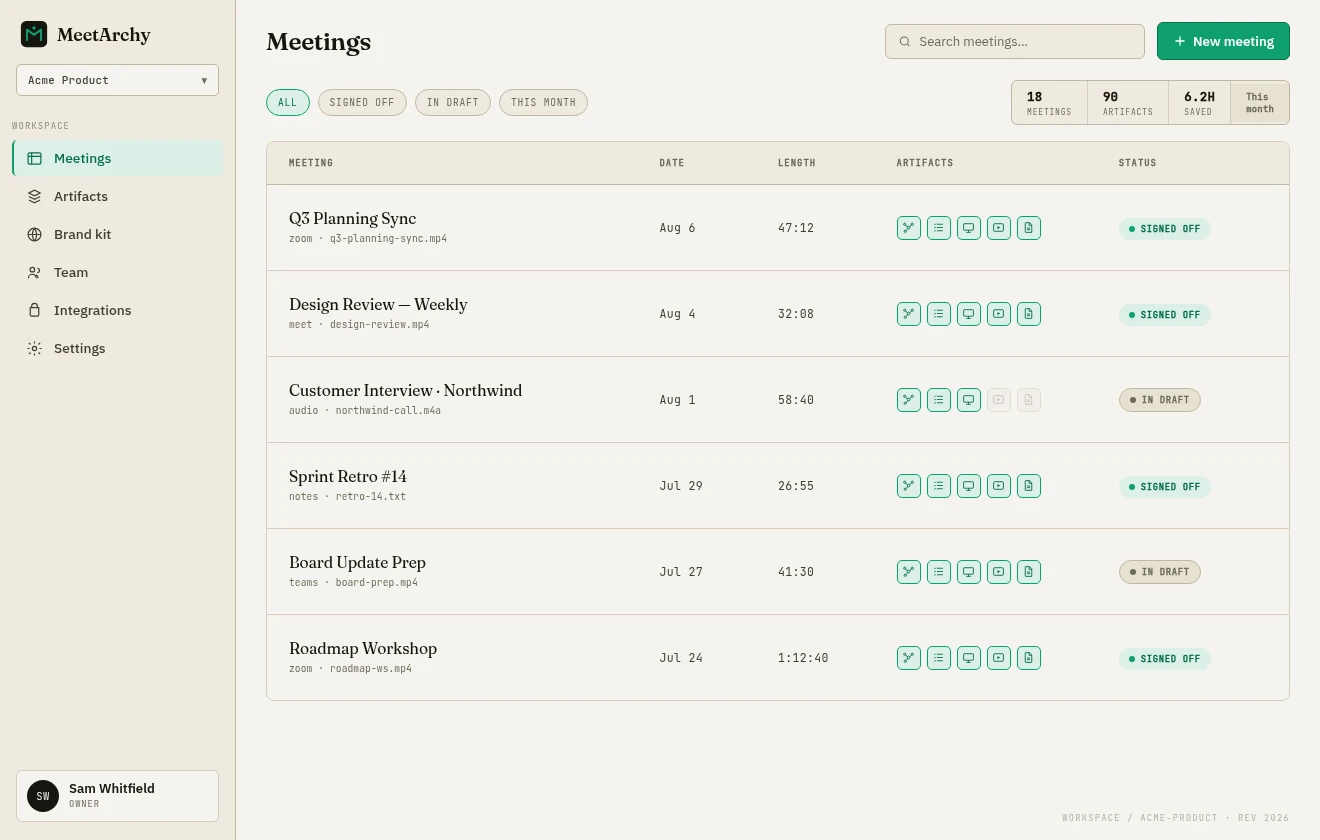The image size is (1320, 840).
Task: Open workspace Settings
Action: [x=118, y=348]
